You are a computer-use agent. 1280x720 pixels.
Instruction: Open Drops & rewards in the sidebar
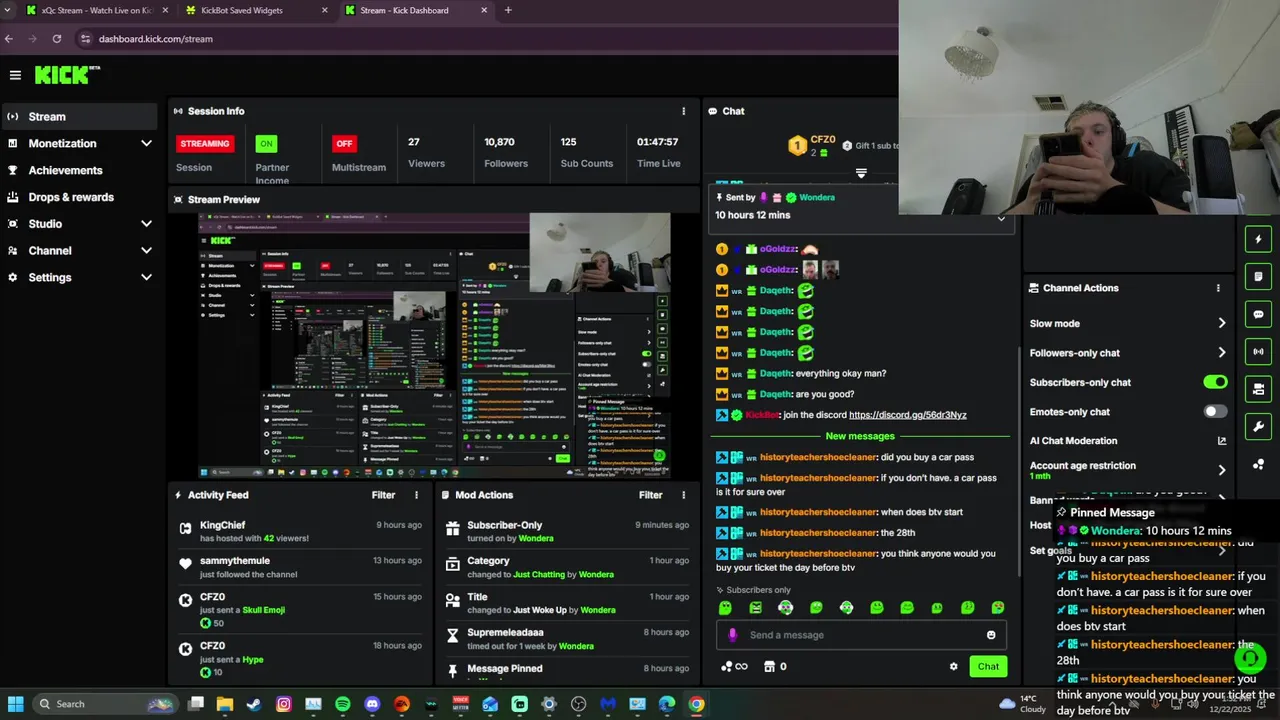click(x=79, y=197)
